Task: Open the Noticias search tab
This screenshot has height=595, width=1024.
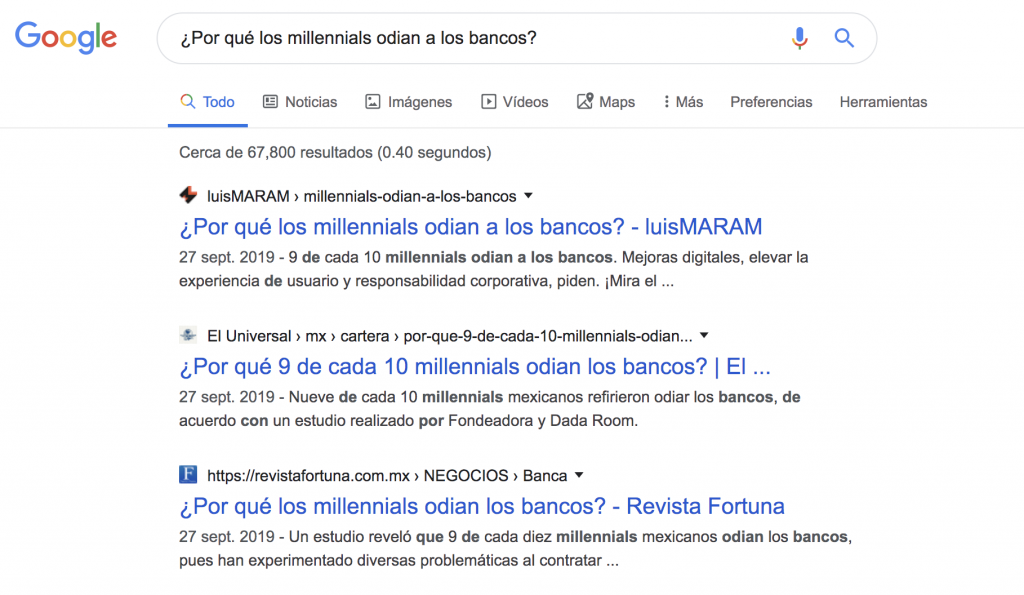Action: (300, 102)
